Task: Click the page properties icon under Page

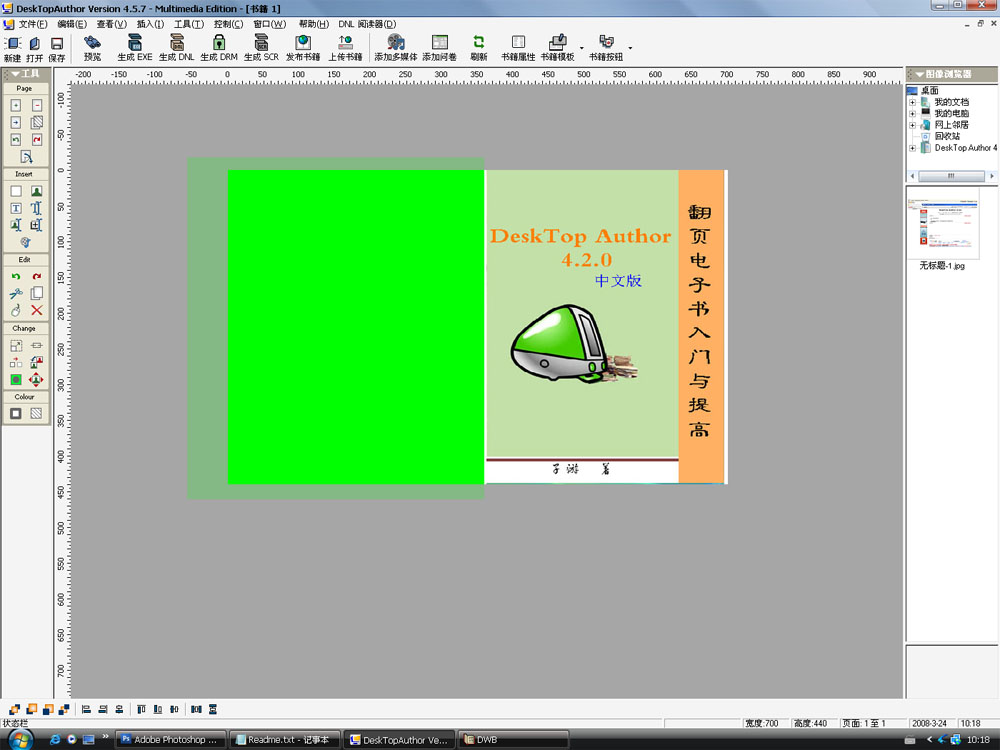Action: click(26, 156)
